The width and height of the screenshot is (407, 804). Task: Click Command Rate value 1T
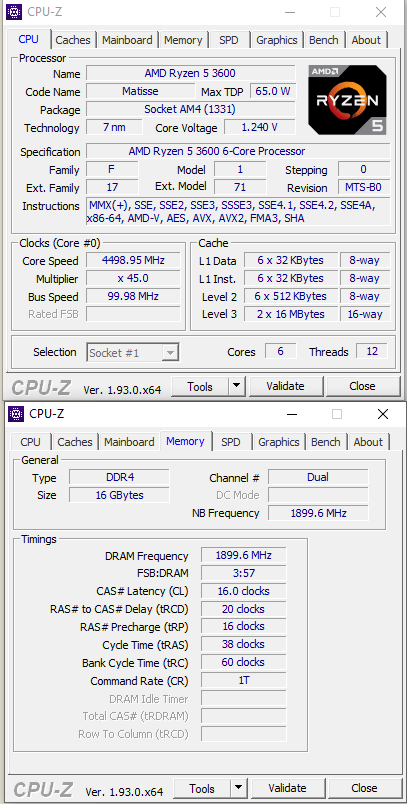243,680
